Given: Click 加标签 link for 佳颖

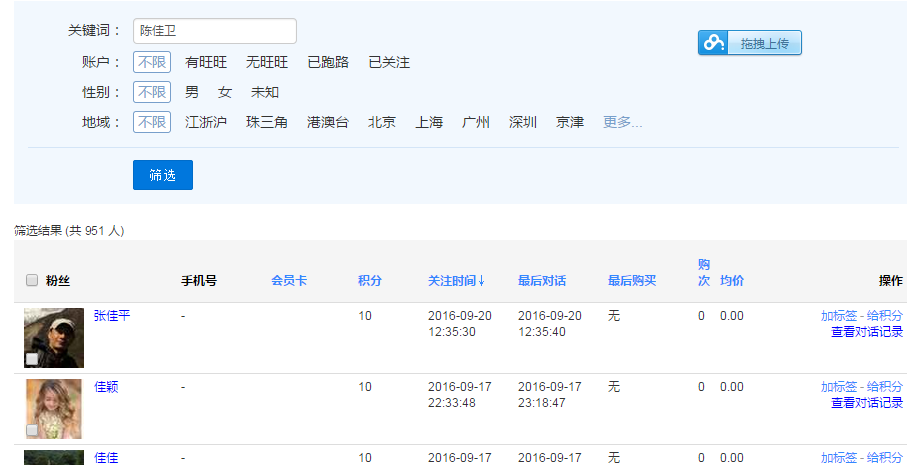Looking at the screenshot, I should tap(839, 387).
